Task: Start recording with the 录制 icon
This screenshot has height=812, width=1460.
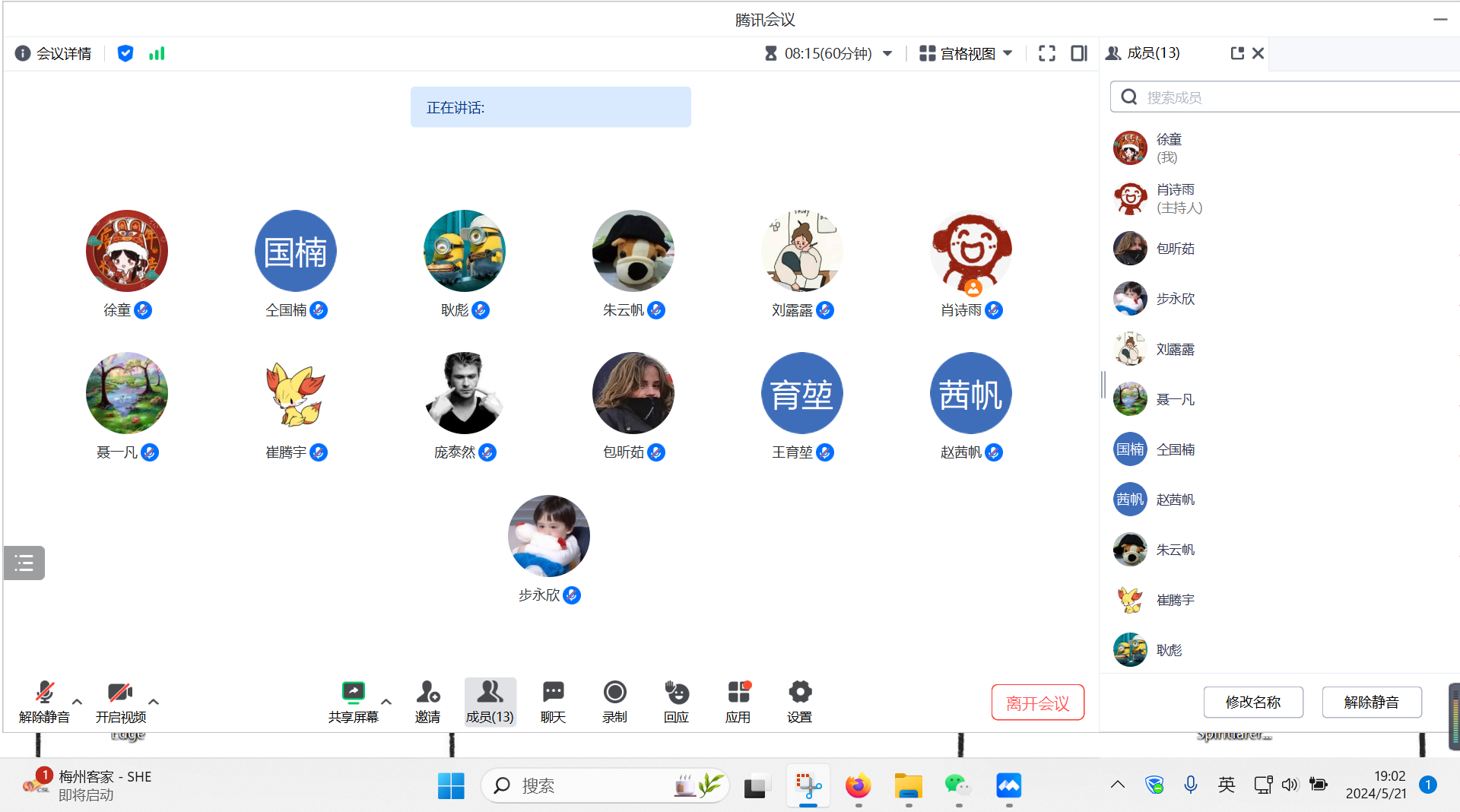Action: pos(614,693)
